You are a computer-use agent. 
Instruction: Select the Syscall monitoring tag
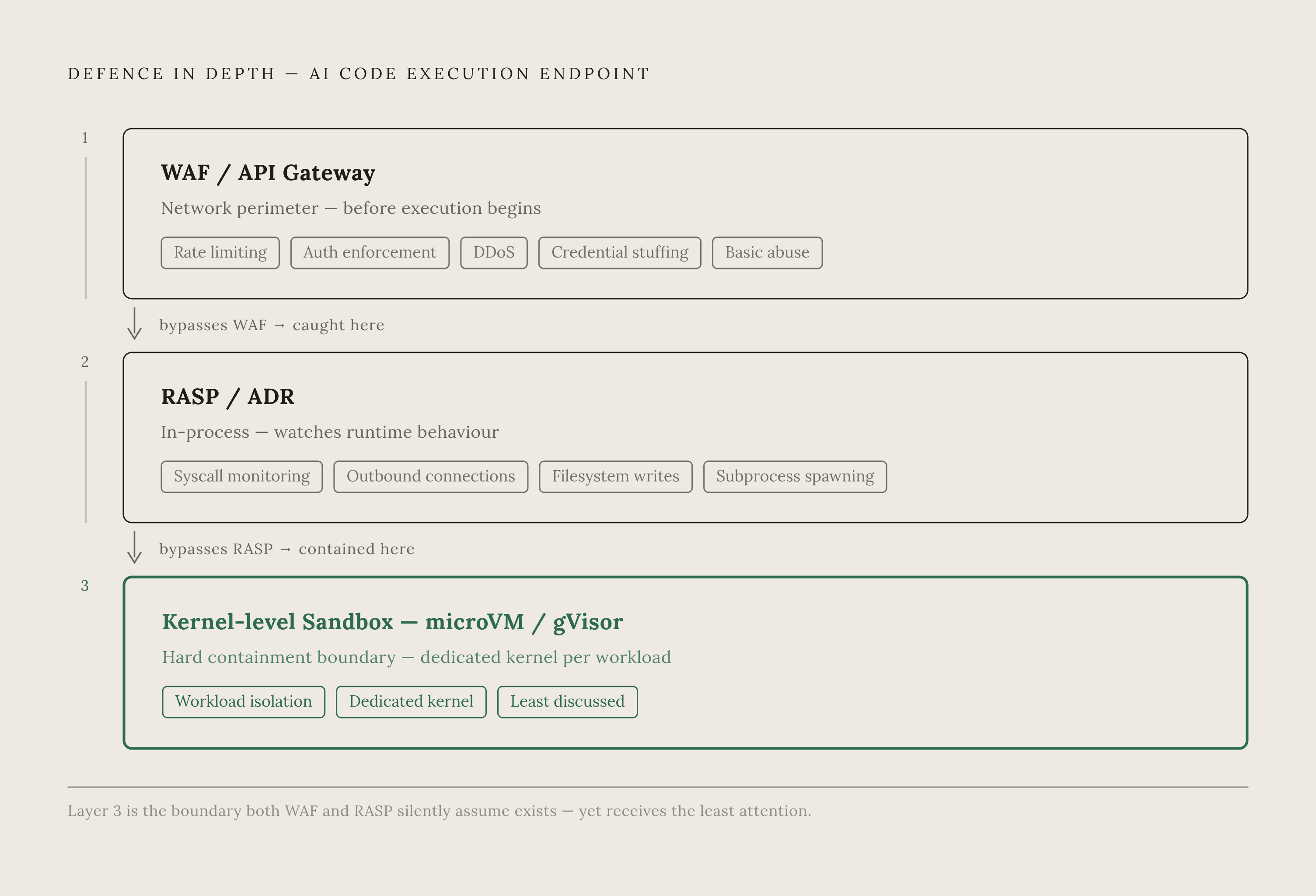point(242,477)
